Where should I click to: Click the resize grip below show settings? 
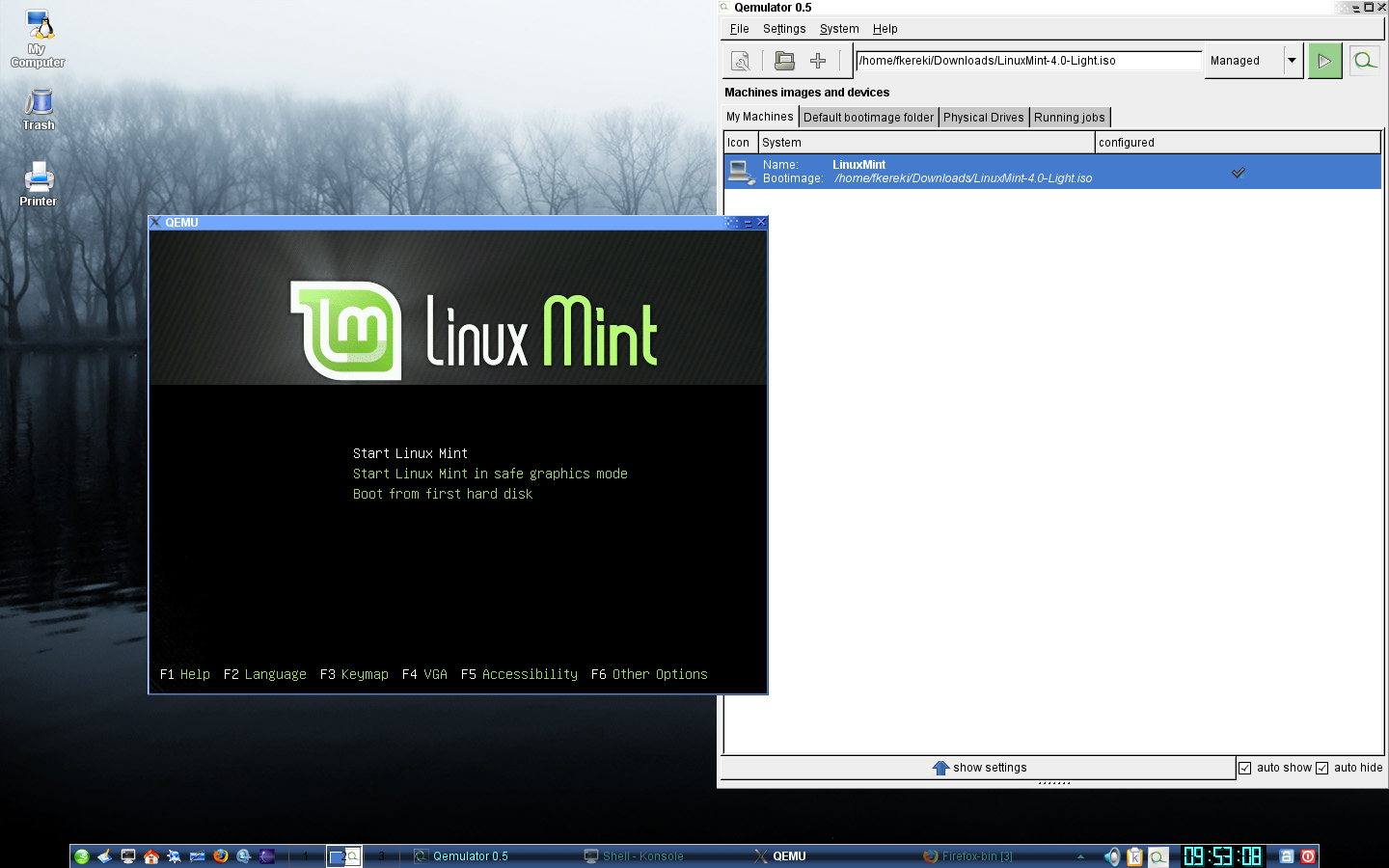[x=1054, y=783]
